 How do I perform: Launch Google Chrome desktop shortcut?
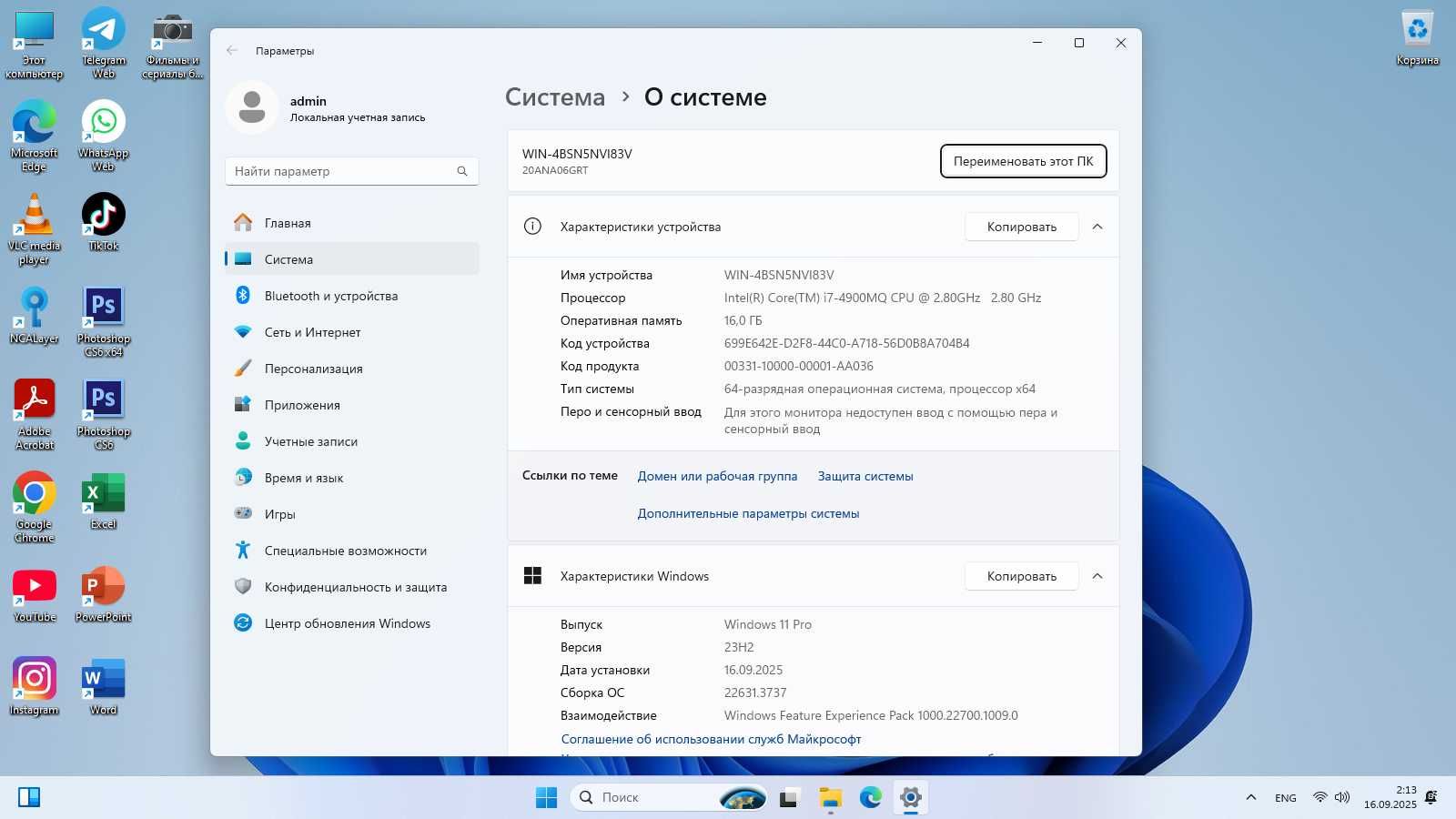pos(35,507)
